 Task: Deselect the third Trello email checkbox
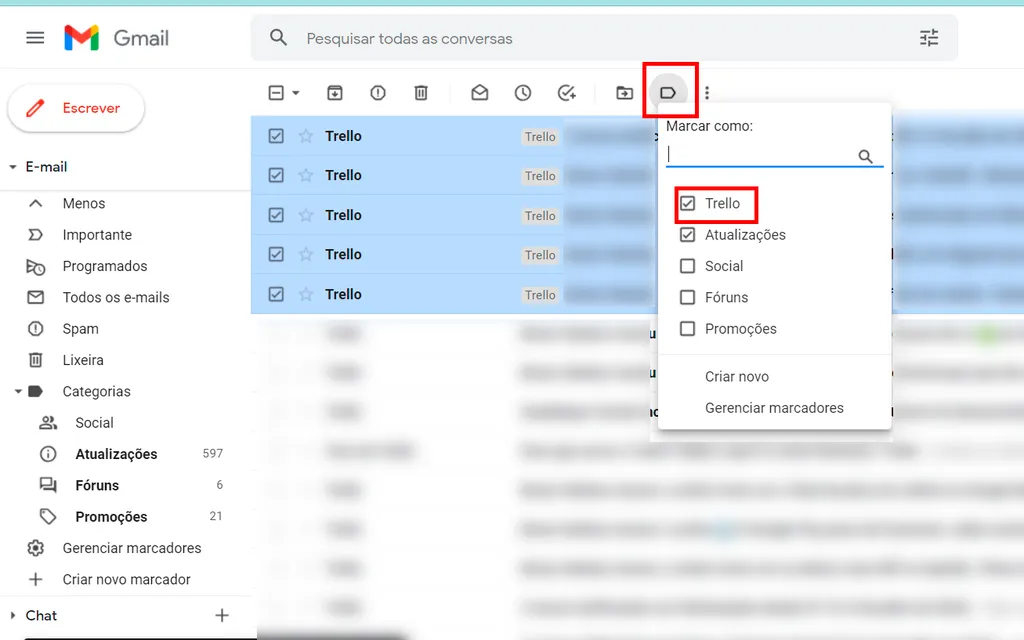(x=276, y=215)
